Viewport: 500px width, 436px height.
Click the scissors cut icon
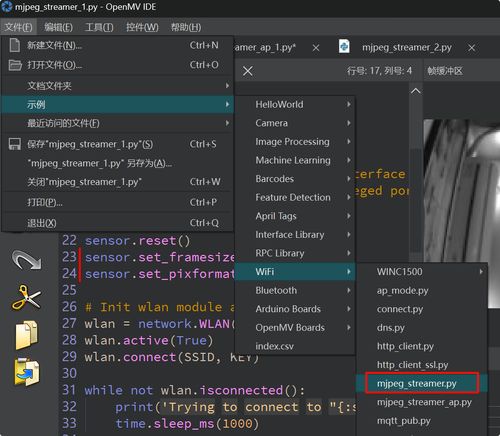(x=27, y=297)
